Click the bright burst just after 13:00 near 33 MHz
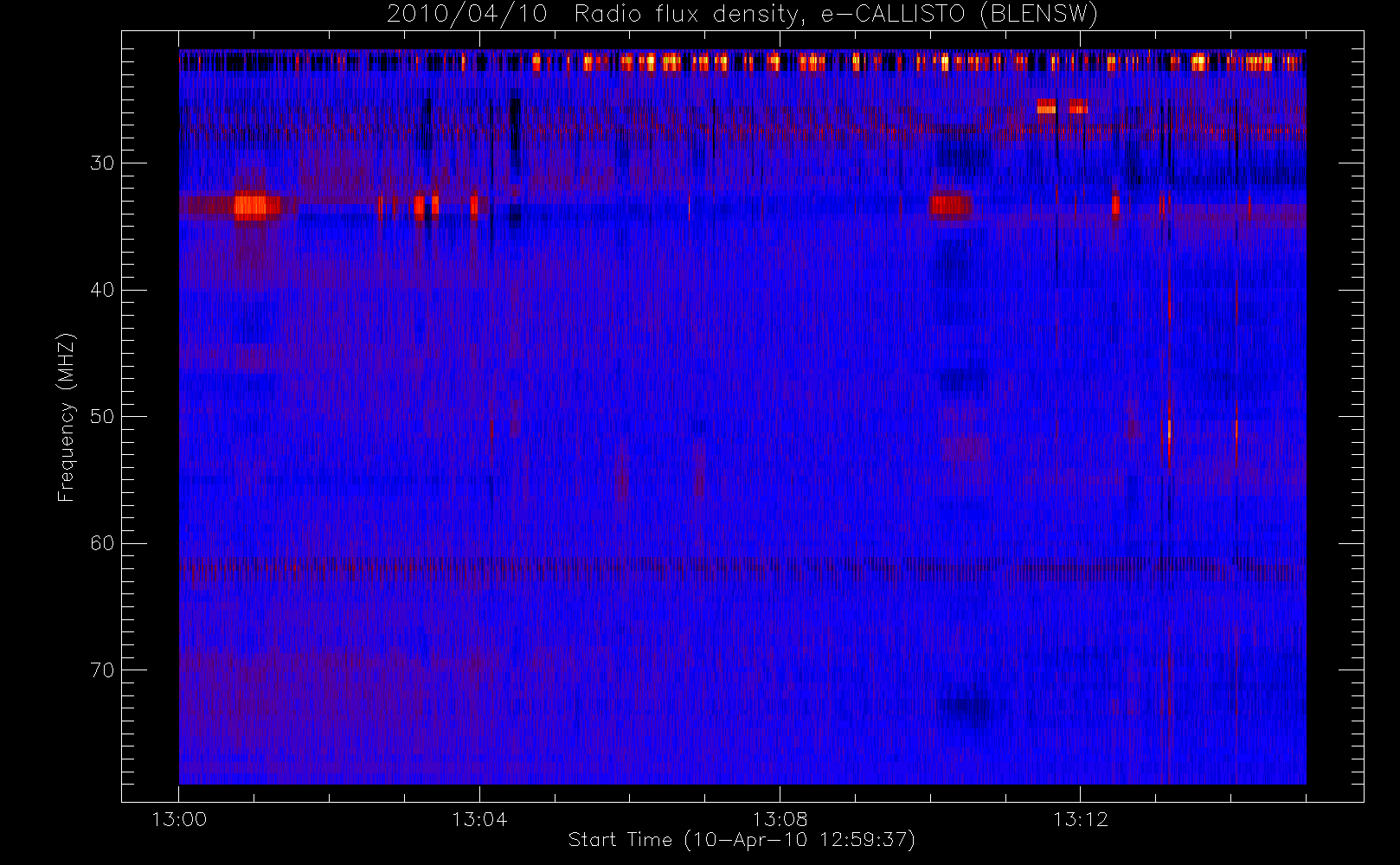This screenshot has width=1400, height=865. click(257, 206)
